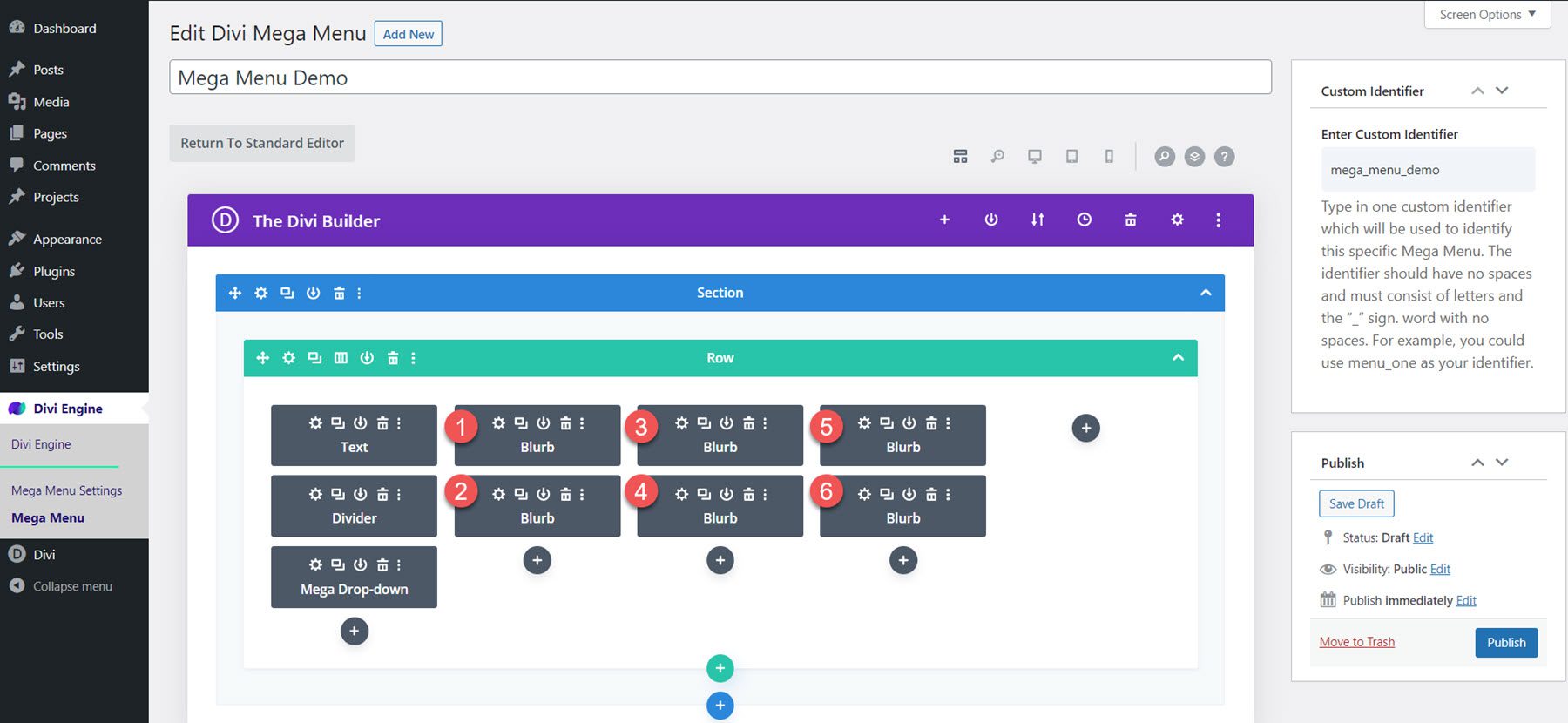Delete the Mega Drop-down module
1568x723 pixels.
tap(382, 565)
